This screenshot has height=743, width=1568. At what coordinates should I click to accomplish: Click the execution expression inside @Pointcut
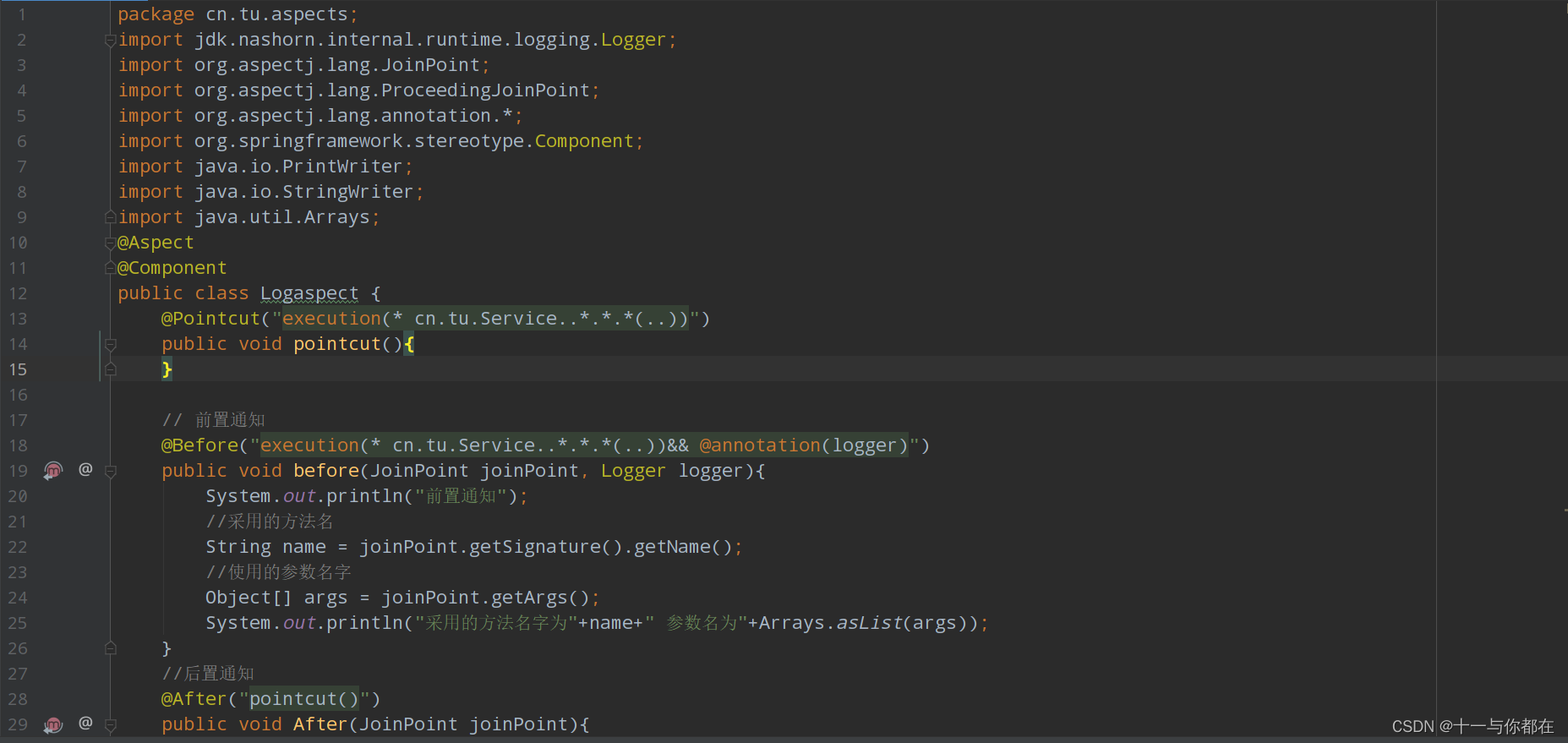pyautogui.click(x=485, y=319)
